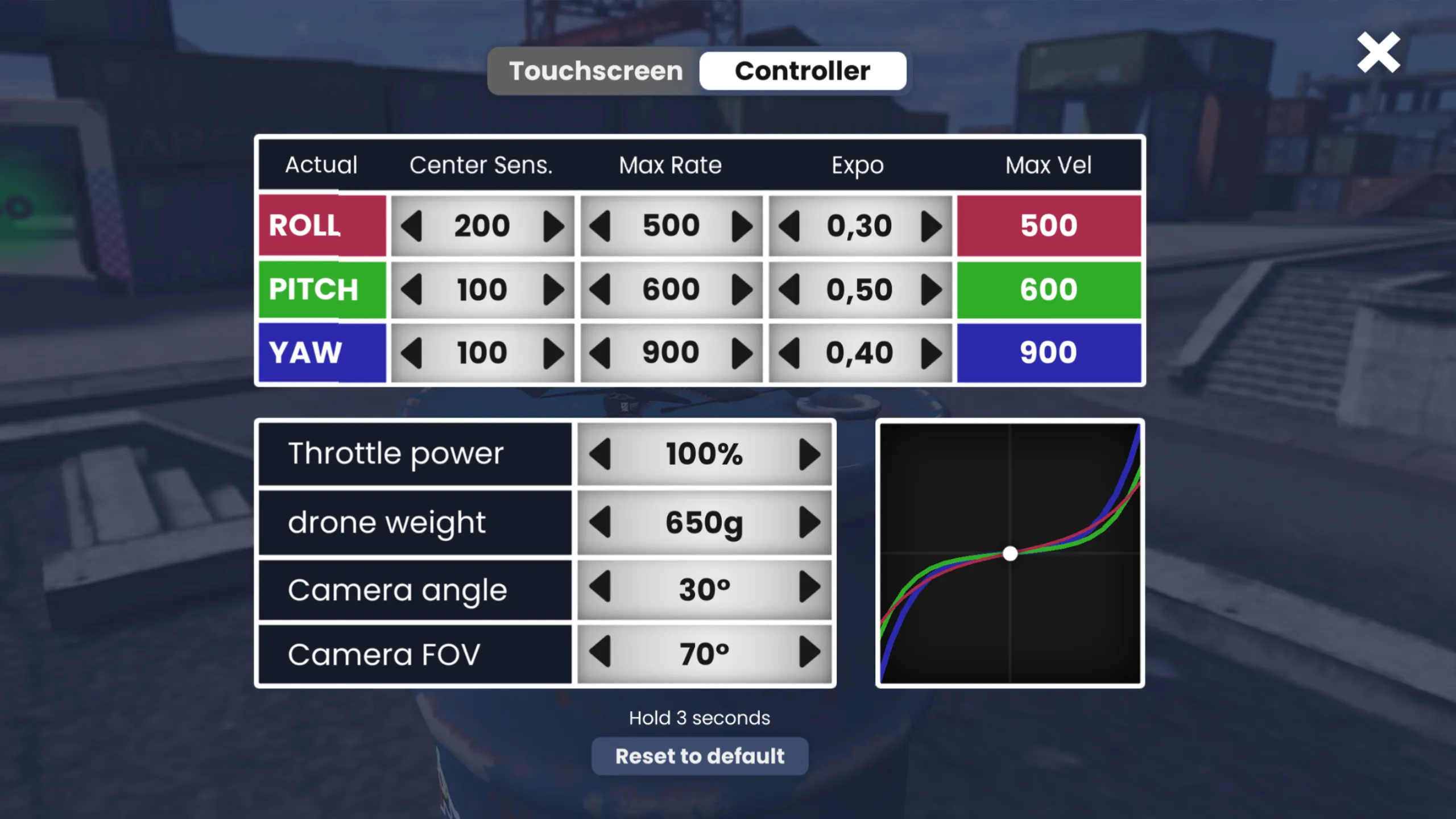
Task: Click the left arrow to decrease Throttle power
Action: (601, 454)
